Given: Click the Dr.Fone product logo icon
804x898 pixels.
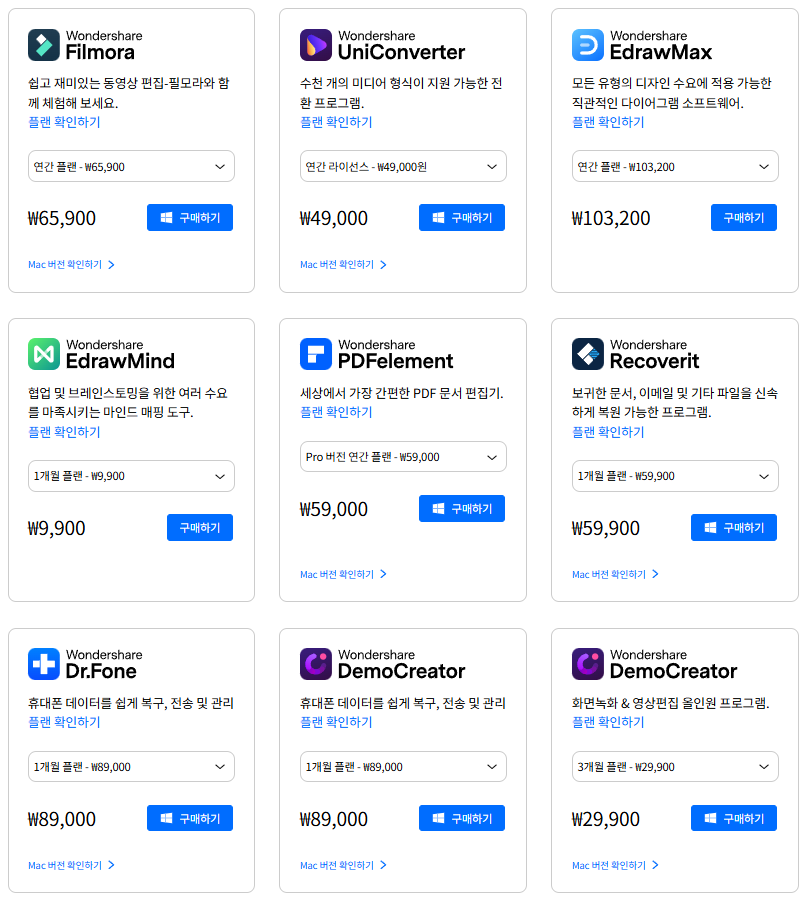Looking at the screenshot, I should [44, 664].
